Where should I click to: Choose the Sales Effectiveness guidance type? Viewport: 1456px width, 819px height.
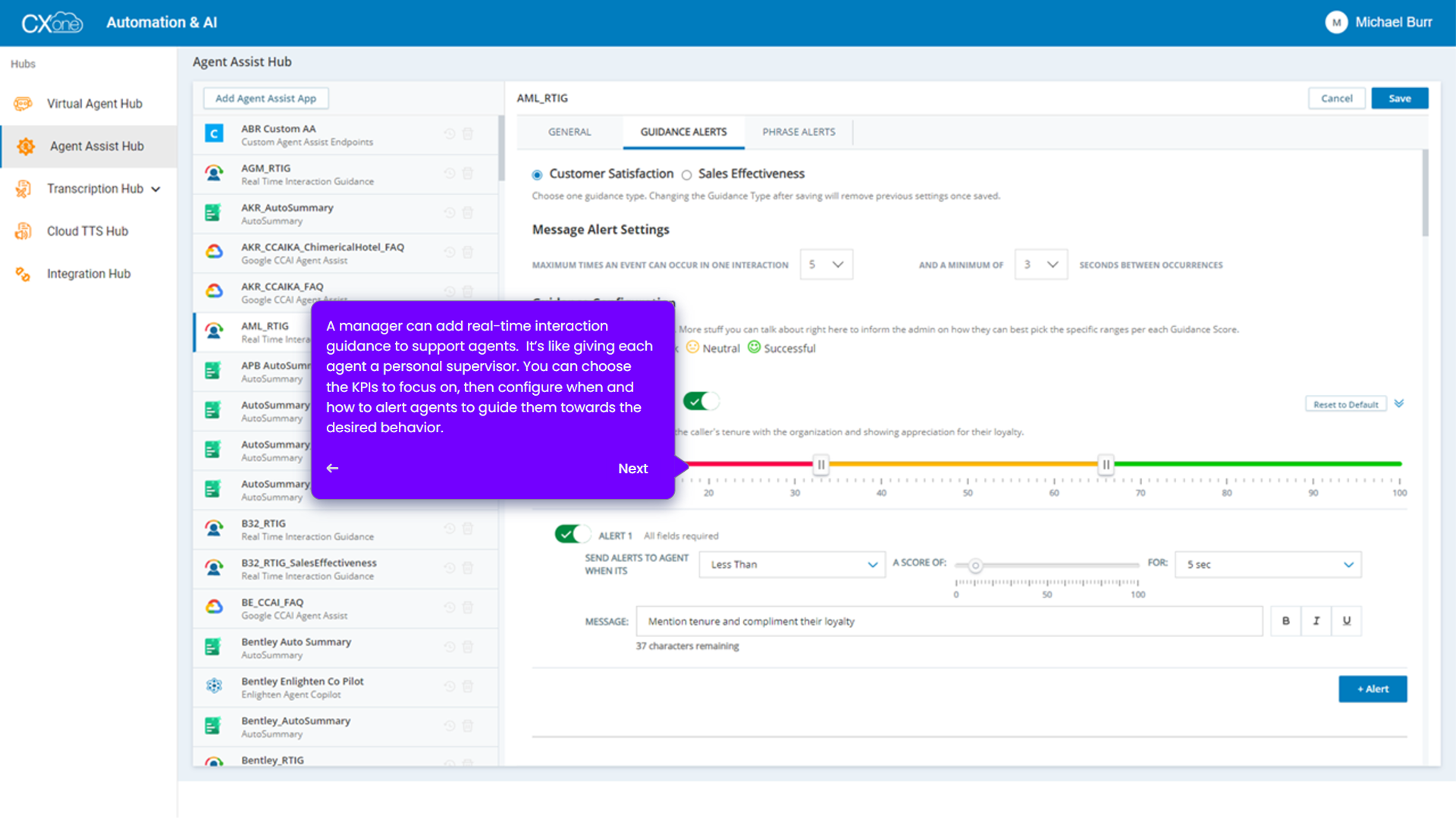686,174
